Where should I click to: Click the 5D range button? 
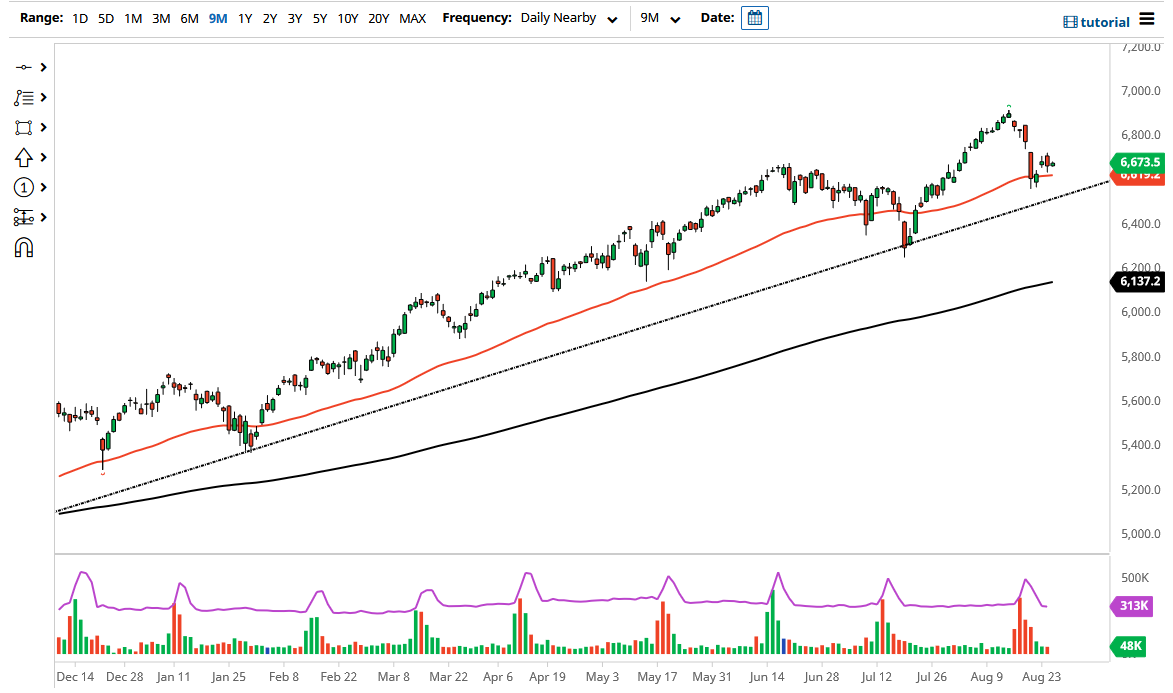(105, 17)
